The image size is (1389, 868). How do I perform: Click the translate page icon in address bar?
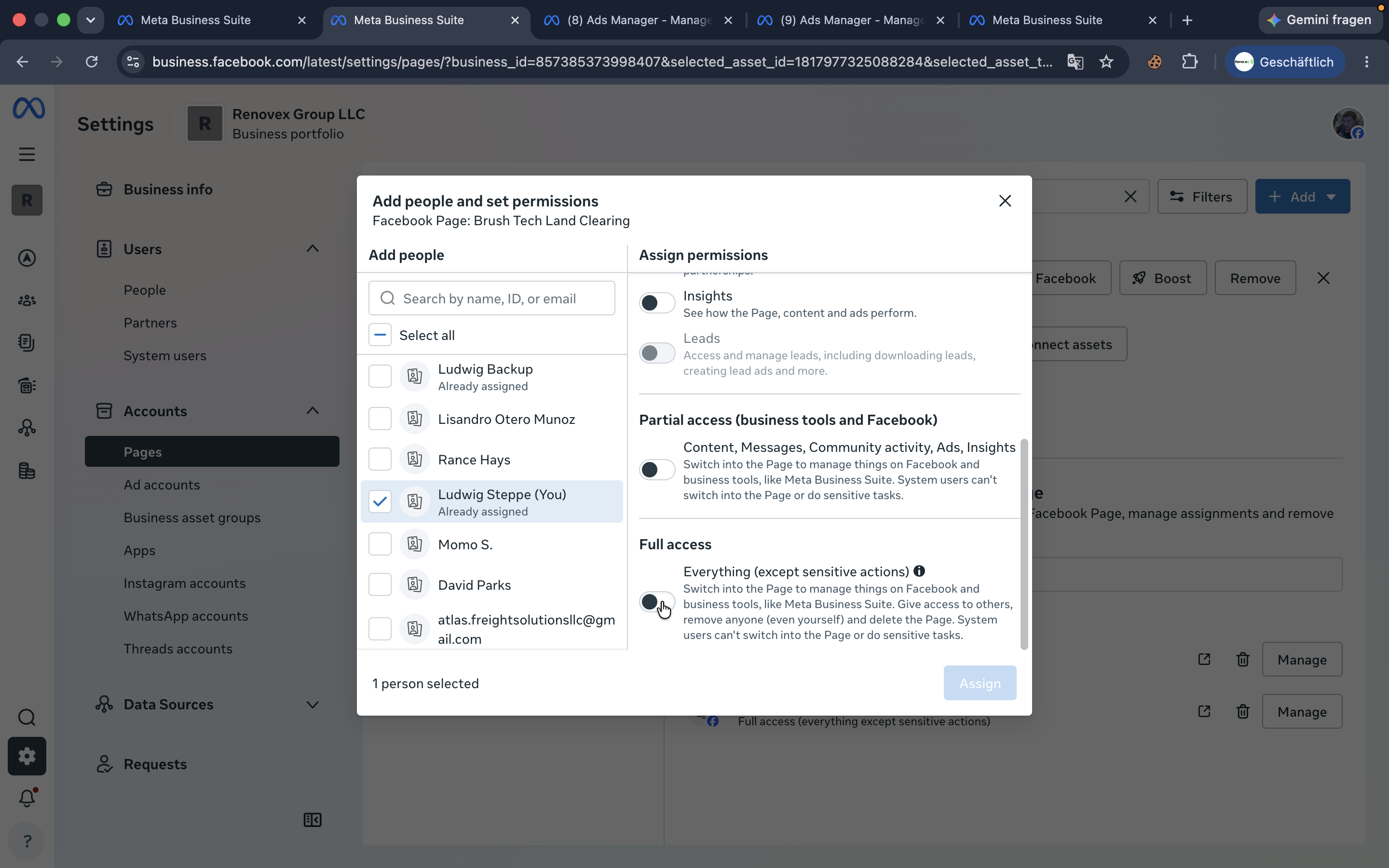tap(1075, 61)
